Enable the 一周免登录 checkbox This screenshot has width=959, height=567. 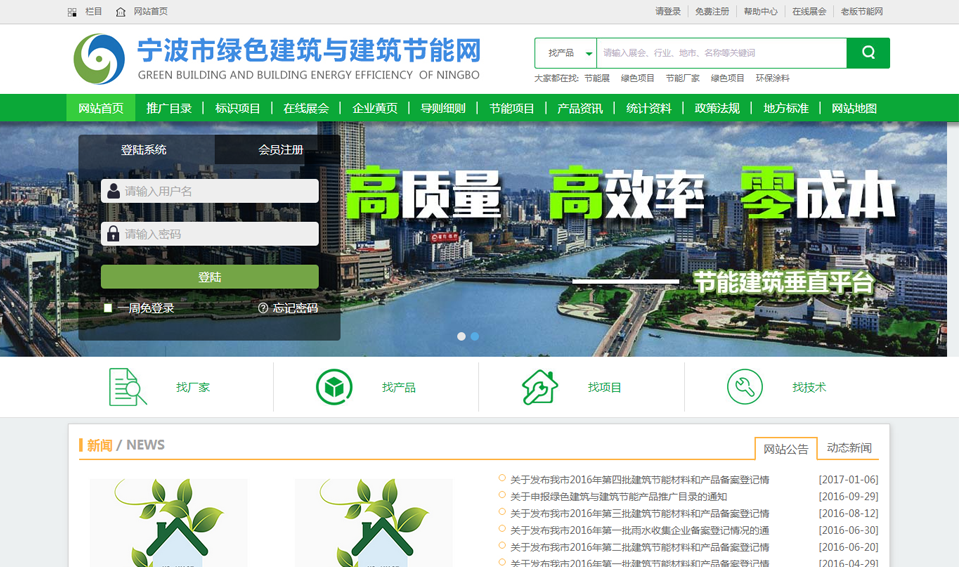tap(108, 308)
